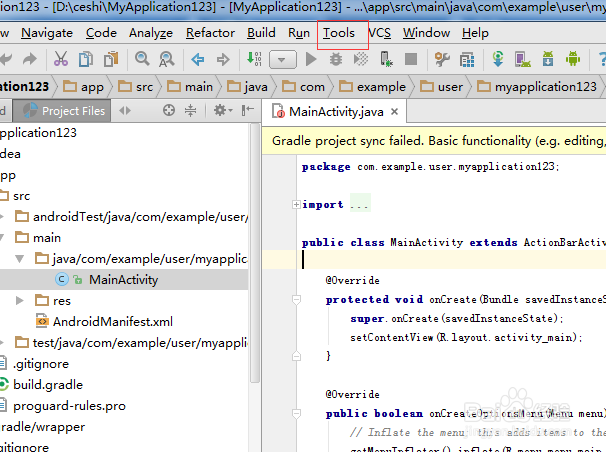Sync Project with Gradle Files icon
The width and height of the screenshot is (606, 452).
pos(498,59)
